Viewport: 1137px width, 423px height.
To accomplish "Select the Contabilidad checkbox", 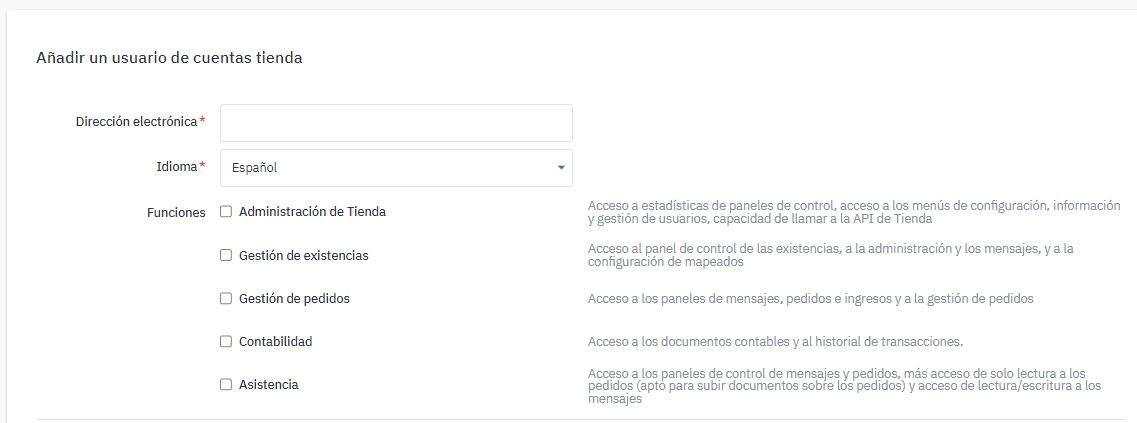I will point(226,342).
